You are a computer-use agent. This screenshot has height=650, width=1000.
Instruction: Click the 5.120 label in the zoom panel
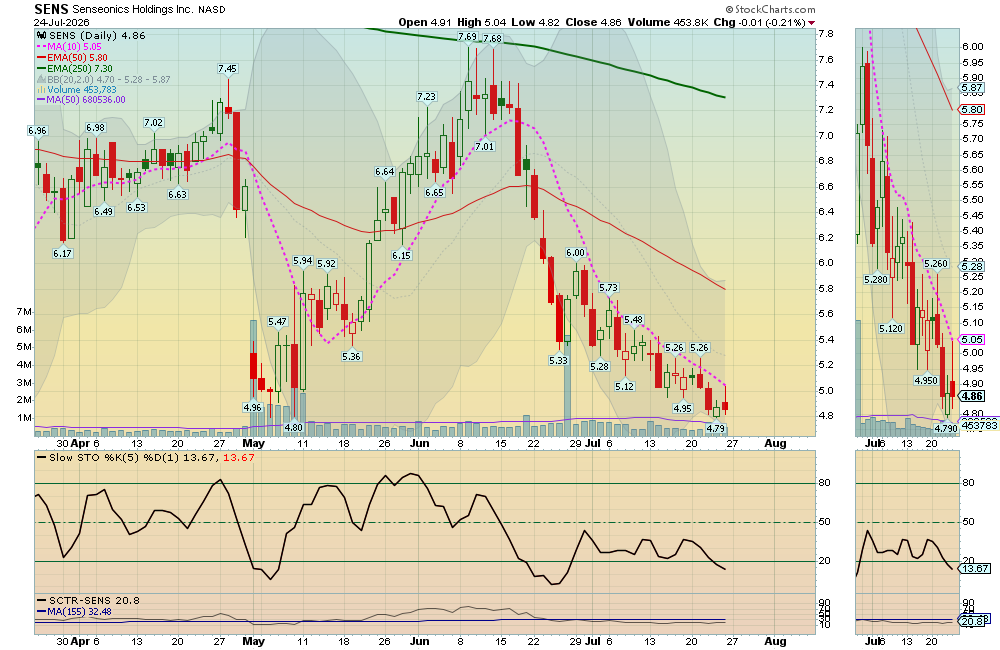(x=891, y=329)
